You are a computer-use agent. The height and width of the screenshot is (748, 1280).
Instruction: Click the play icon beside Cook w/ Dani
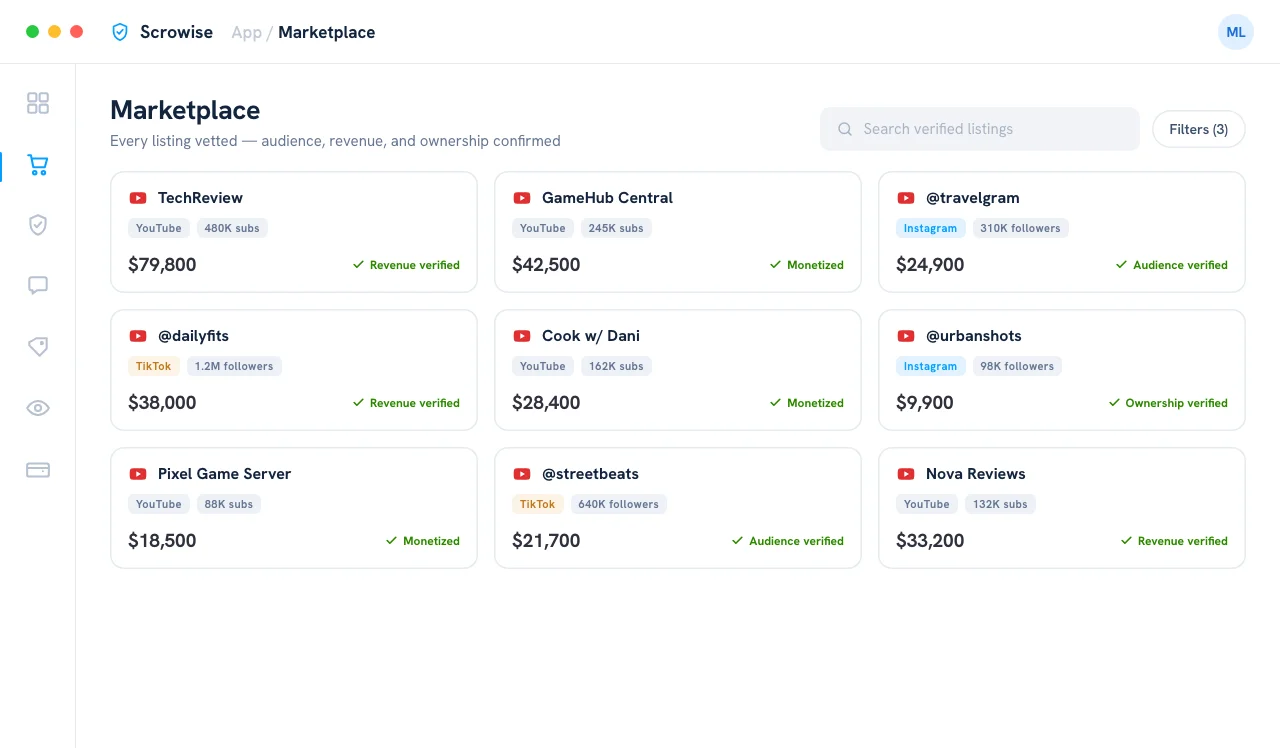coord(522,336)
